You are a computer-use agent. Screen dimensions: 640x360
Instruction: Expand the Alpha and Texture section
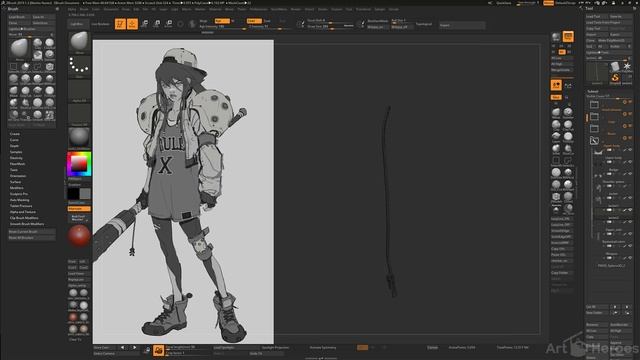click(23, 212)
